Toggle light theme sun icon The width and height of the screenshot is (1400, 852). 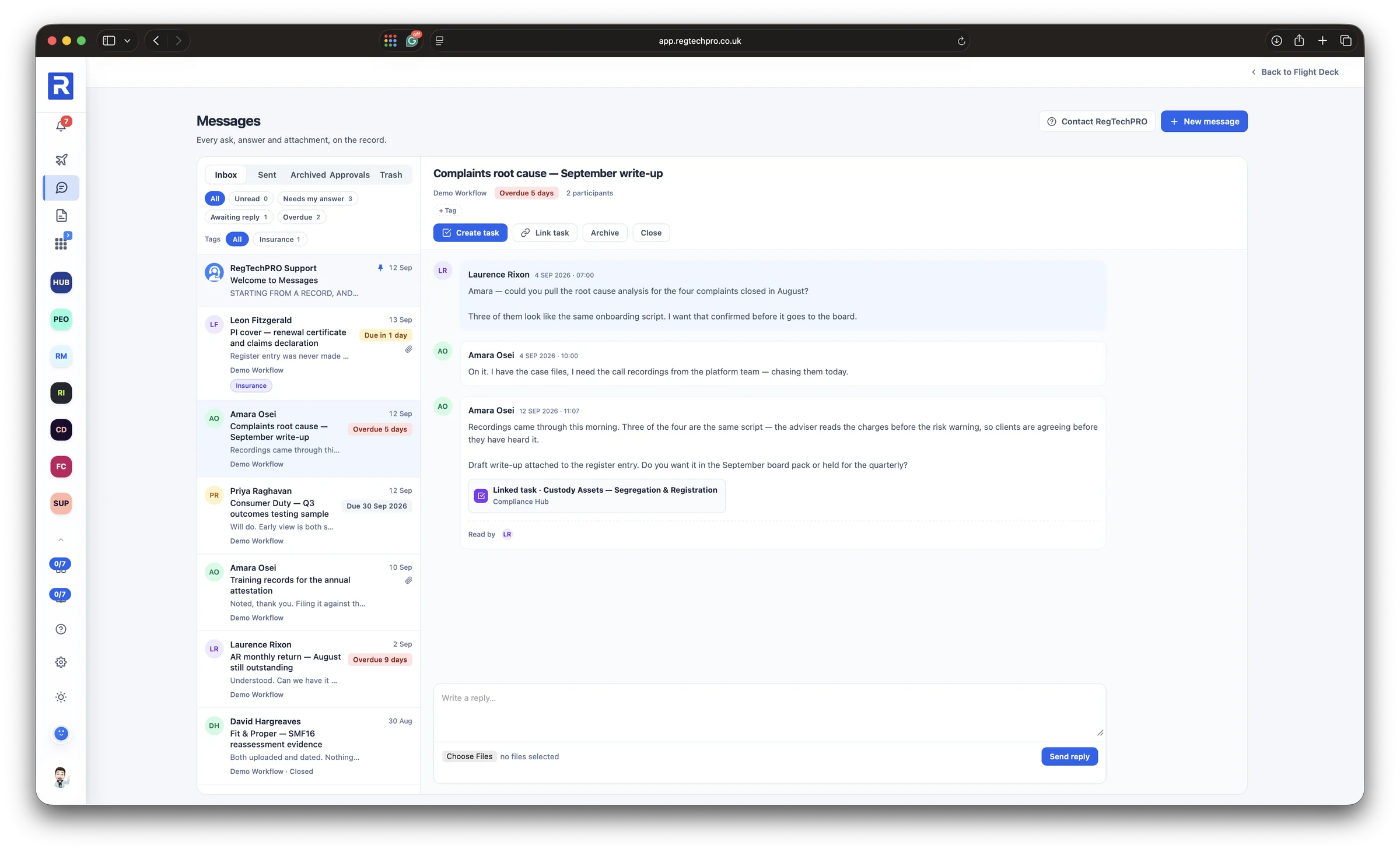(x=61, y=697)
